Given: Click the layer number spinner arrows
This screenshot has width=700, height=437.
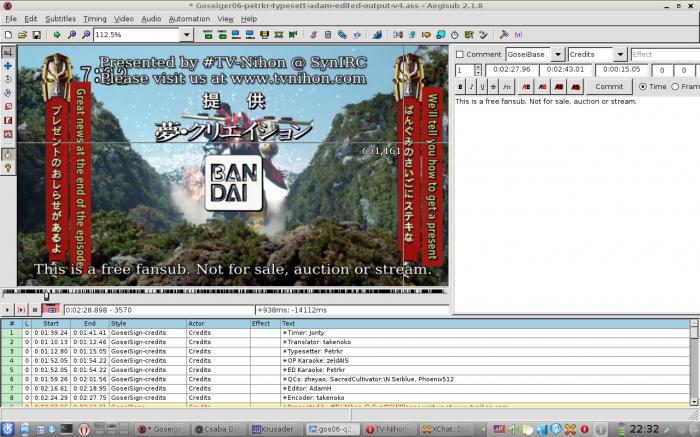Looking at the screenshot, I should coord(478,70).
